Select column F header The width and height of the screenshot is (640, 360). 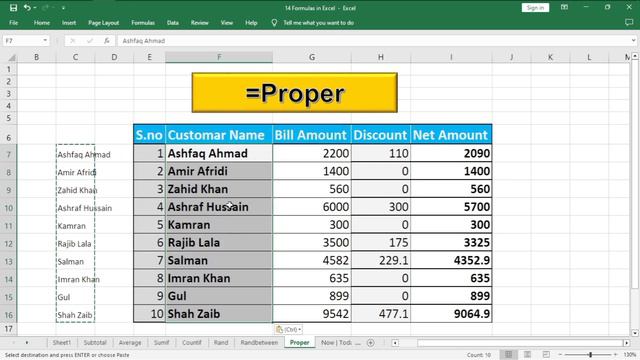pyautogui.click(x=219, y=57)
